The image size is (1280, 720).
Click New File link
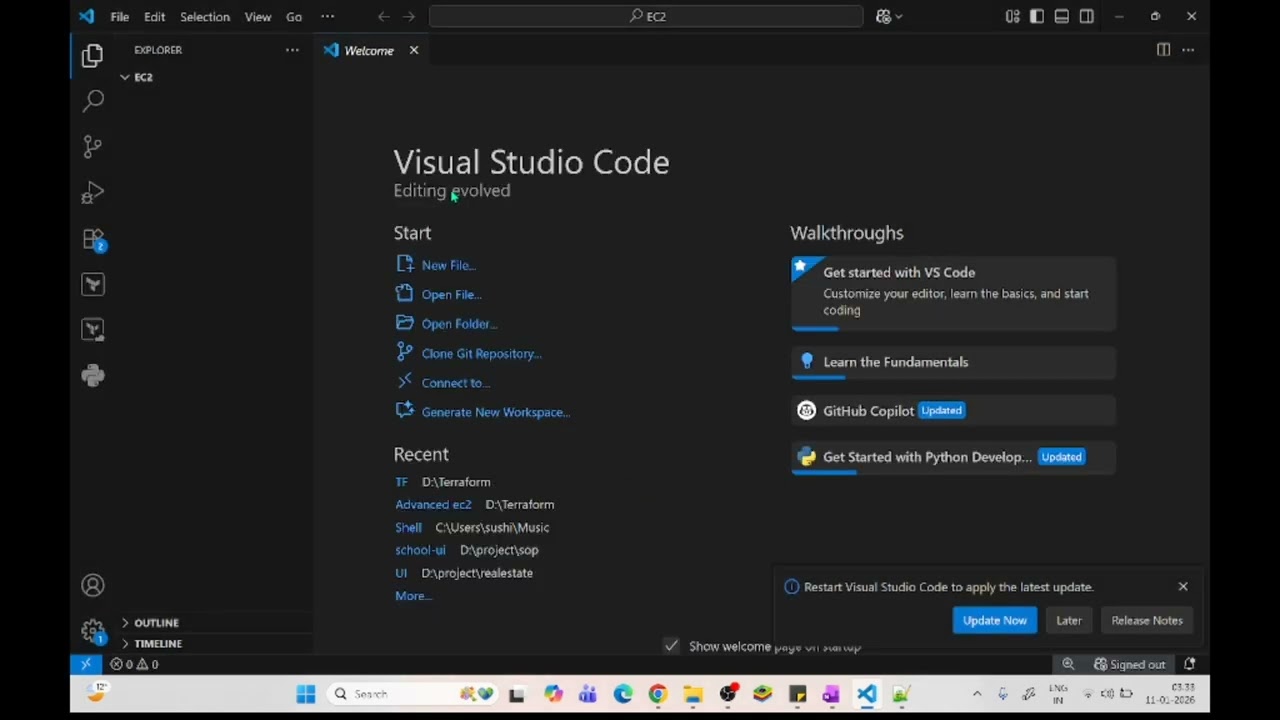(x=448, y=265)
